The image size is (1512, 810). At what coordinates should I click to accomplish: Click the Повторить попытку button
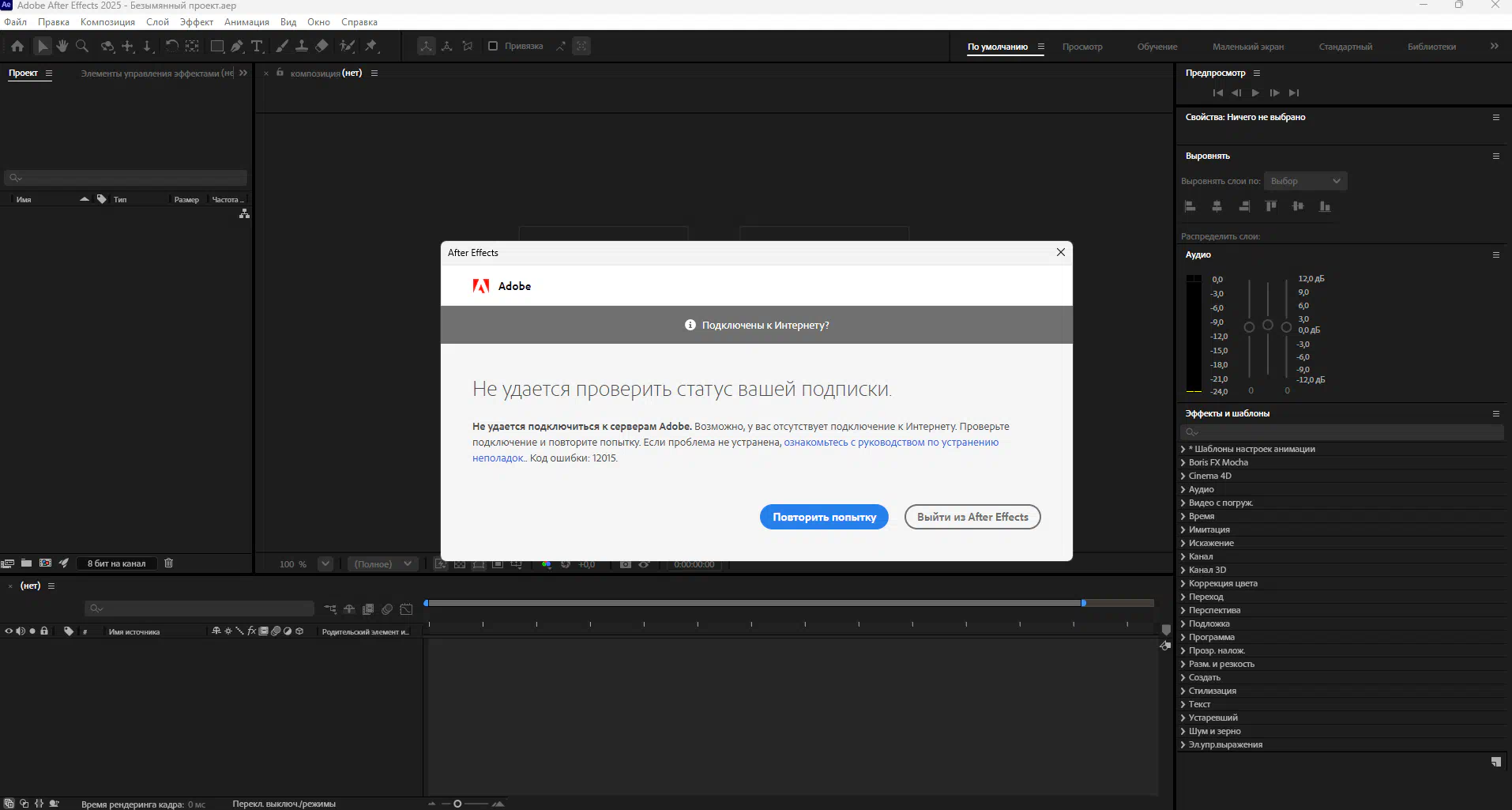(x=824, y=517)
